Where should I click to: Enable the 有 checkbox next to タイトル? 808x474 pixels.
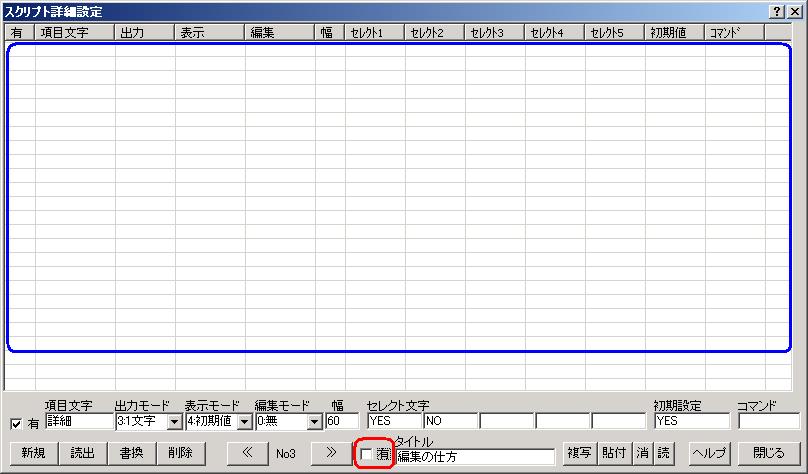pos(366,455)
